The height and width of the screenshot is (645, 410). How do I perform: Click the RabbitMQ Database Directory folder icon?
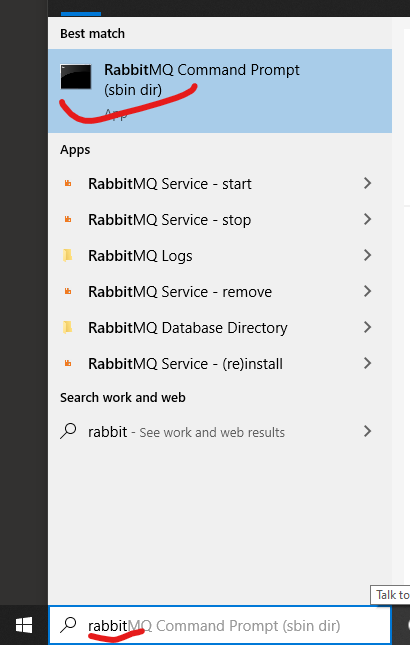click(x=68, y=327)
